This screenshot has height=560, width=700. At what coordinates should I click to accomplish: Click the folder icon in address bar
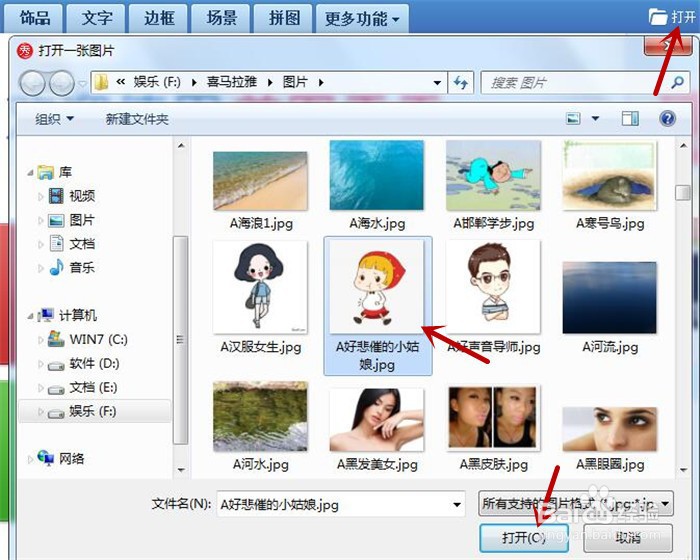102,82
